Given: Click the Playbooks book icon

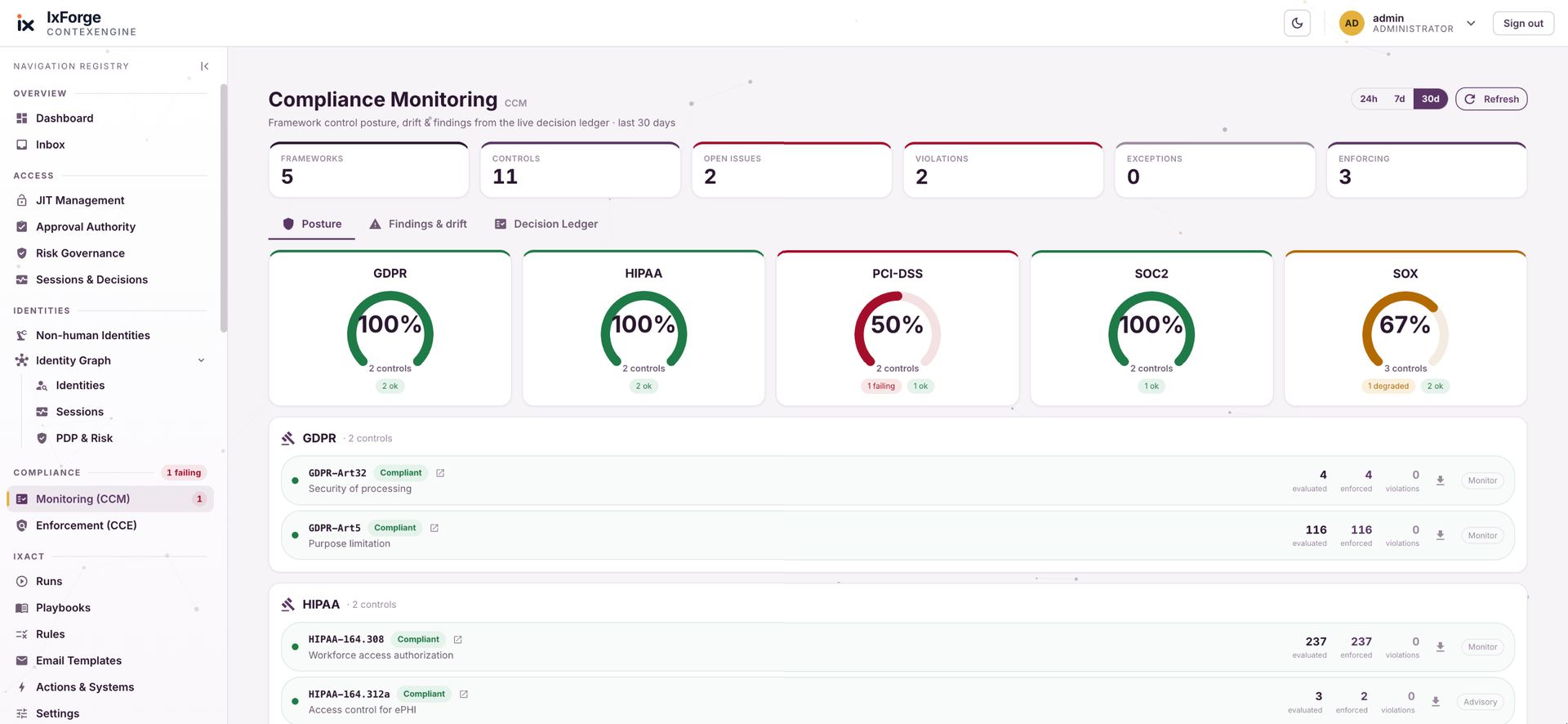Looking at the screenshot, I should pyautogui.click(x=22, y=608).
